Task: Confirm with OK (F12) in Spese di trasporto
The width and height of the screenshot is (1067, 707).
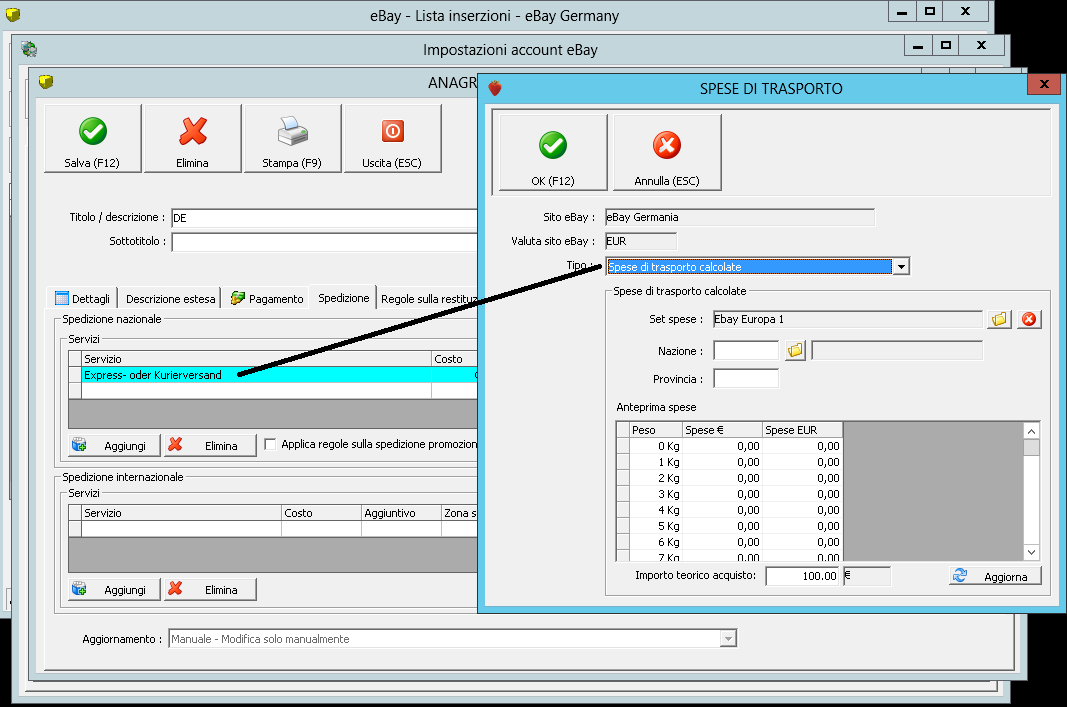Action: [x=553, y=152]
